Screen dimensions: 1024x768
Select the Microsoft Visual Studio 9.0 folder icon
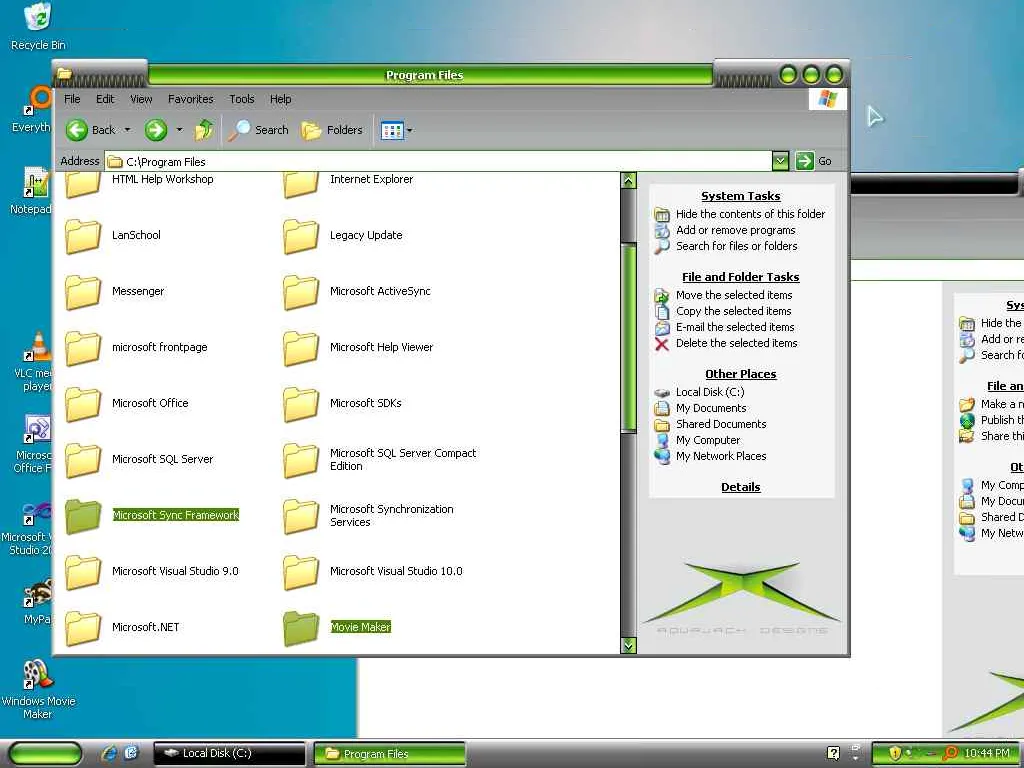coord(83,572)
